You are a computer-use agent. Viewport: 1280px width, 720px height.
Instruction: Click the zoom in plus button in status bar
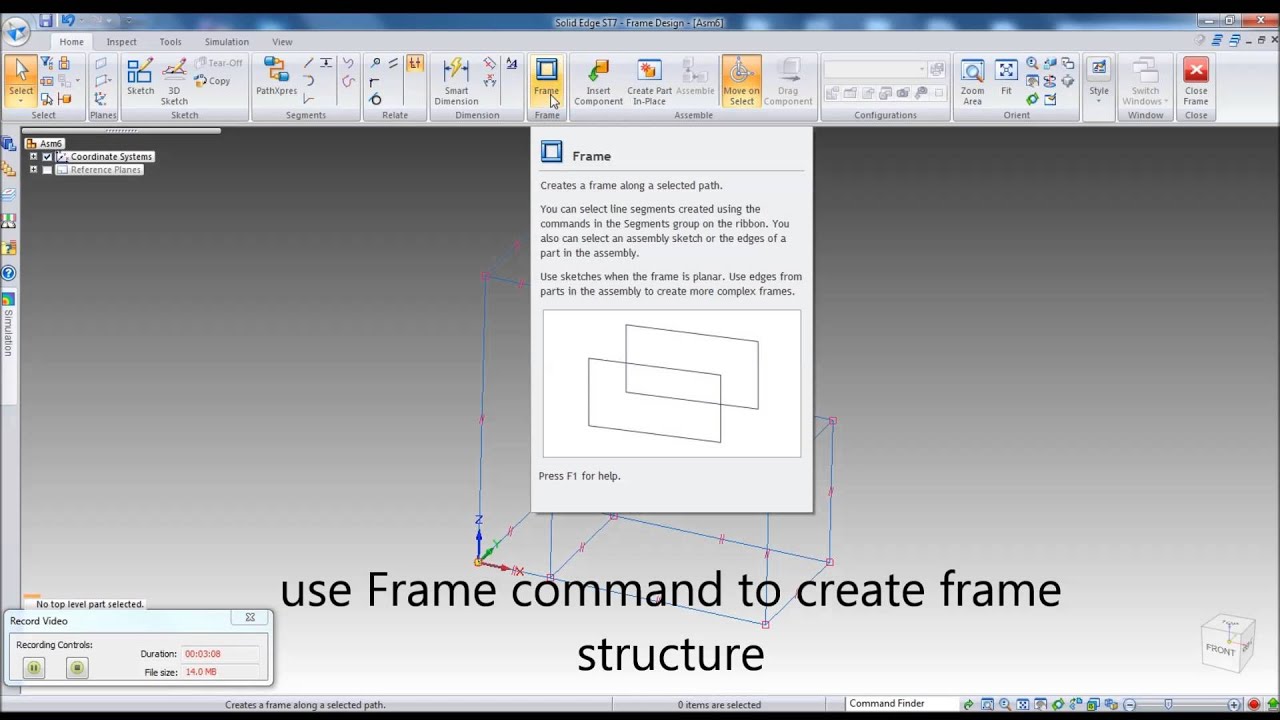coord(1234,705)
